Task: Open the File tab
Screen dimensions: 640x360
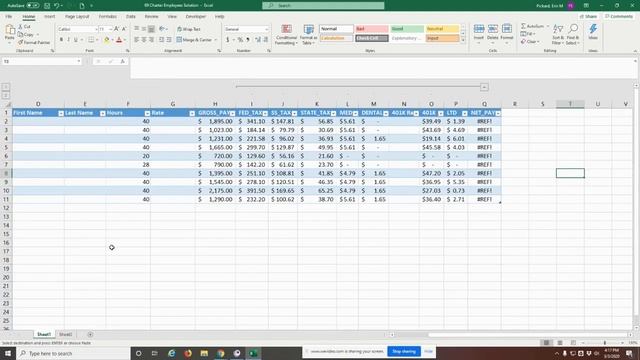Action: coord(9,16)
